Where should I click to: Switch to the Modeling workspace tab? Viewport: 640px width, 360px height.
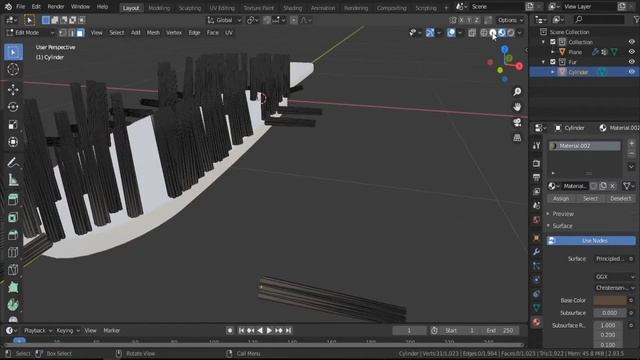[x=159, y=8]
